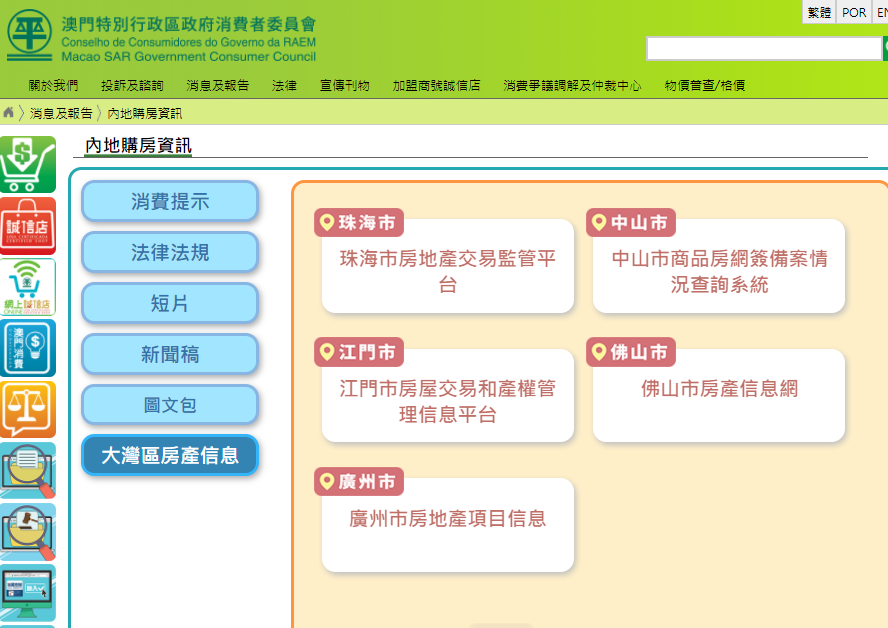Open the 投訴及諮詢 menu

[x=132, y=86]
